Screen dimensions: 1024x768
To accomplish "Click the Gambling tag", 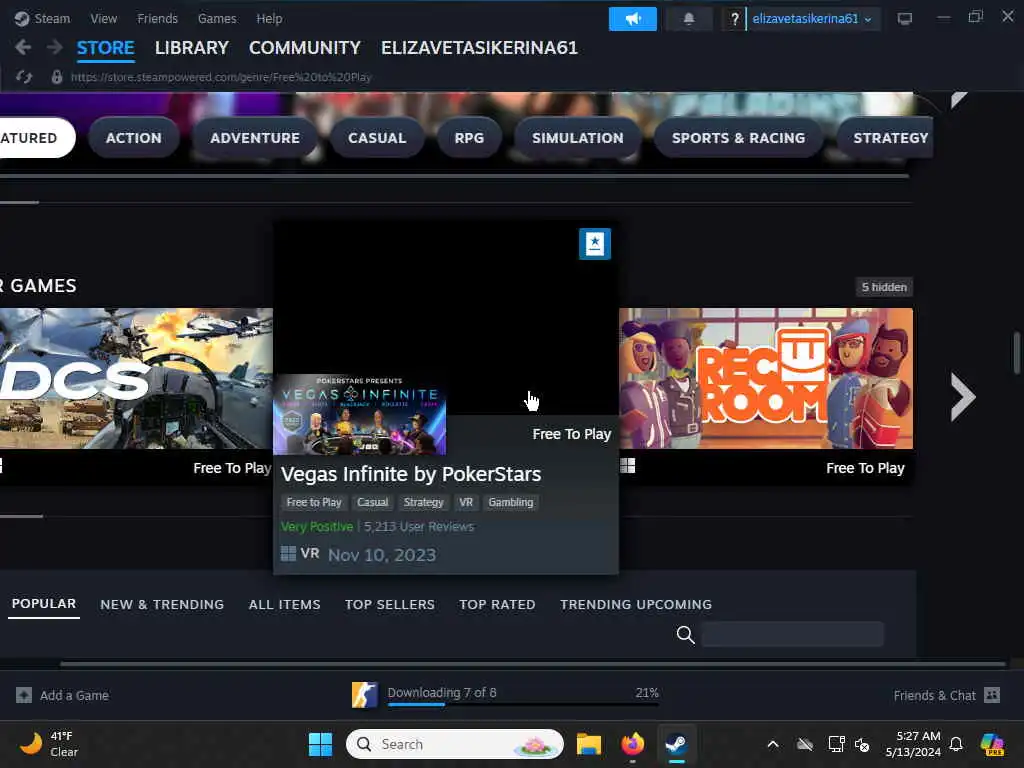I will 510,502.
